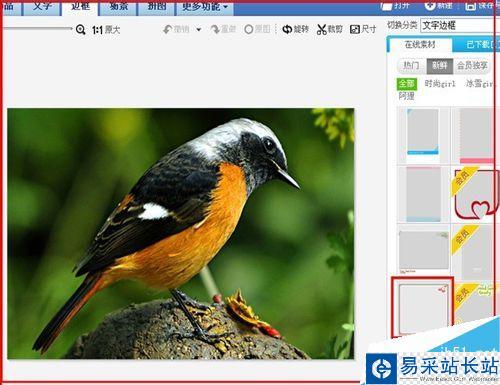Click the 打开 open file button
The width and height of the screenshot is (500, 385).
pos(396,6)
